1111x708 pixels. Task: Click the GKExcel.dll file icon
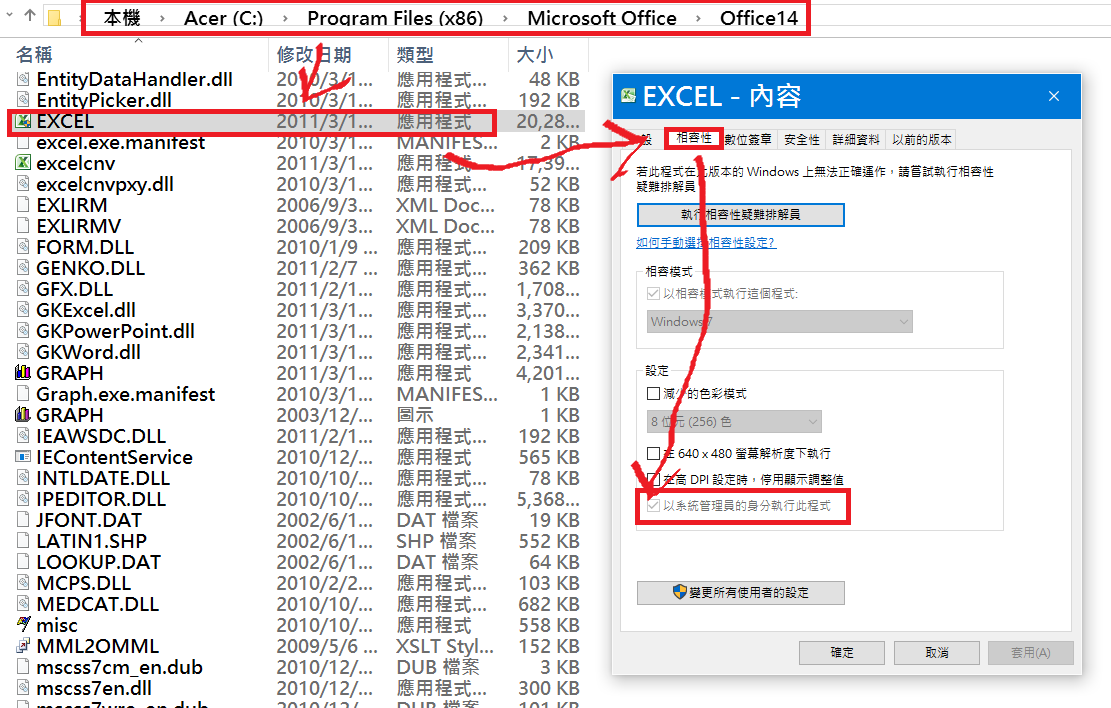tap(23, 310)
